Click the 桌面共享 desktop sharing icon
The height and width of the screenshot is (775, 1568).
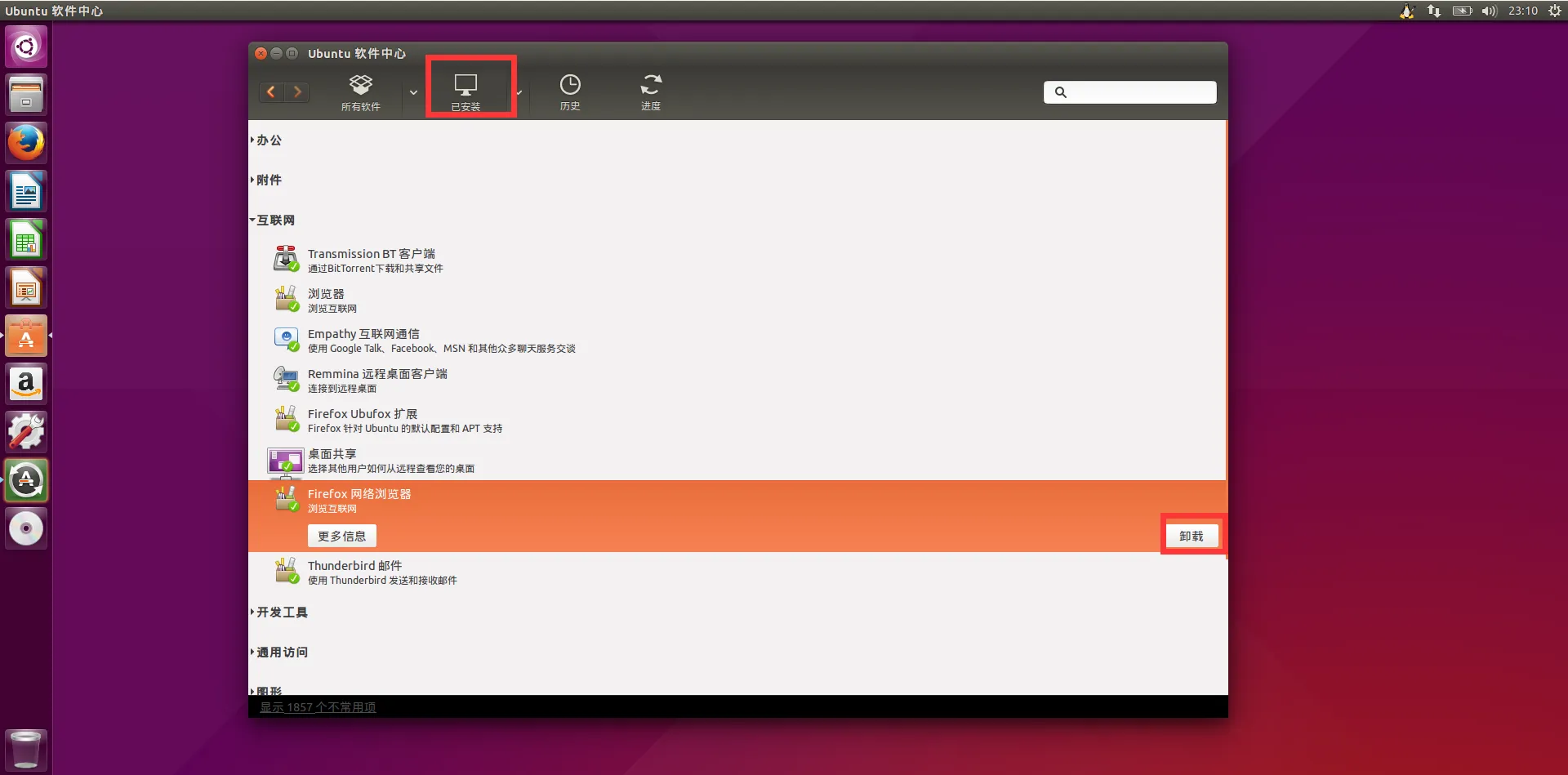(285, 461)
